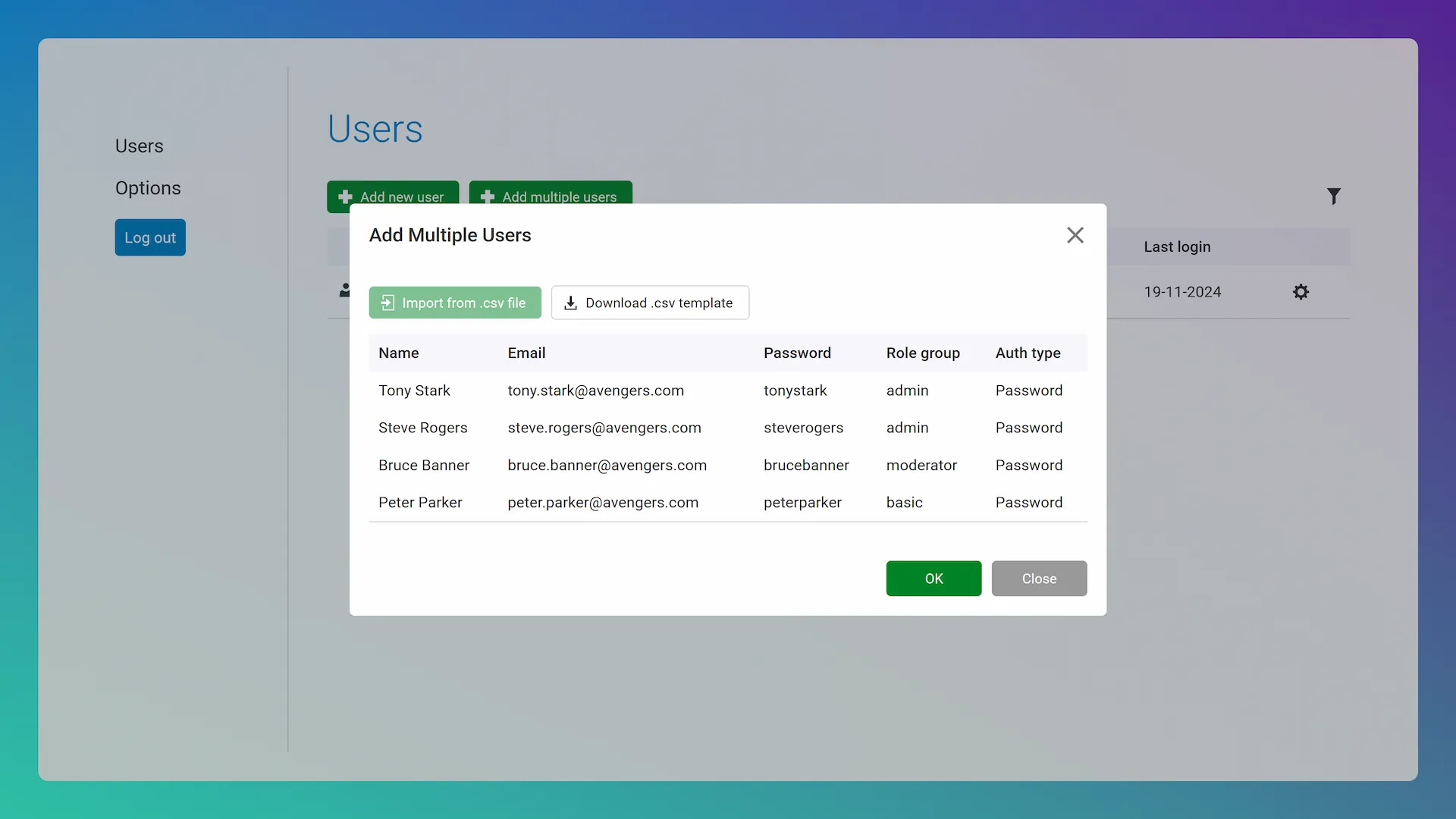The image size is (1456, 819).
Task: Select password cell steverogers
Action: 803,428
